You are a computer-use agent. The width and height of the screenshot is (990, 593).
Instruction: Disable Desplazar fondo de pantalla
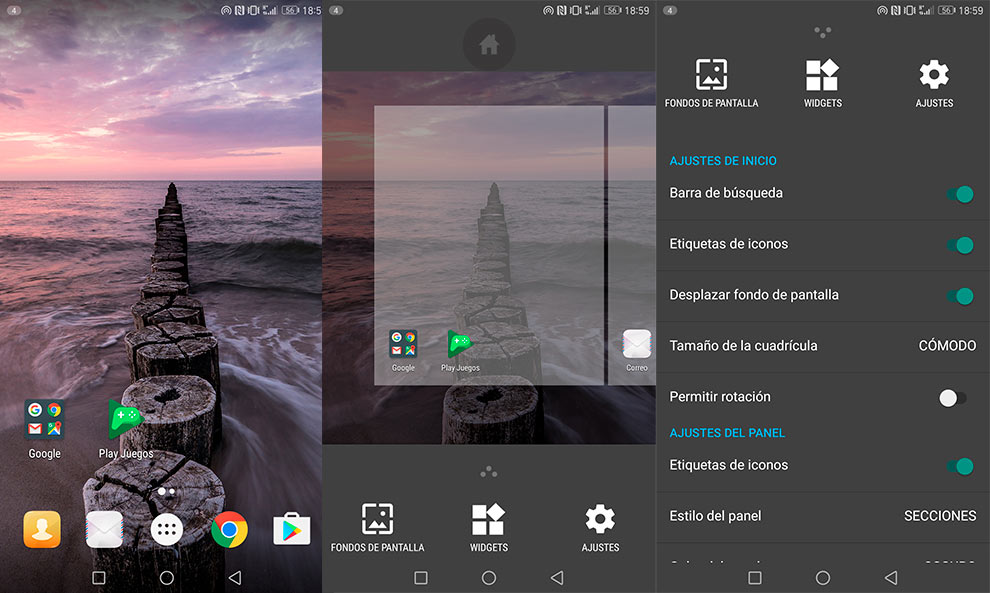point(960,296)
